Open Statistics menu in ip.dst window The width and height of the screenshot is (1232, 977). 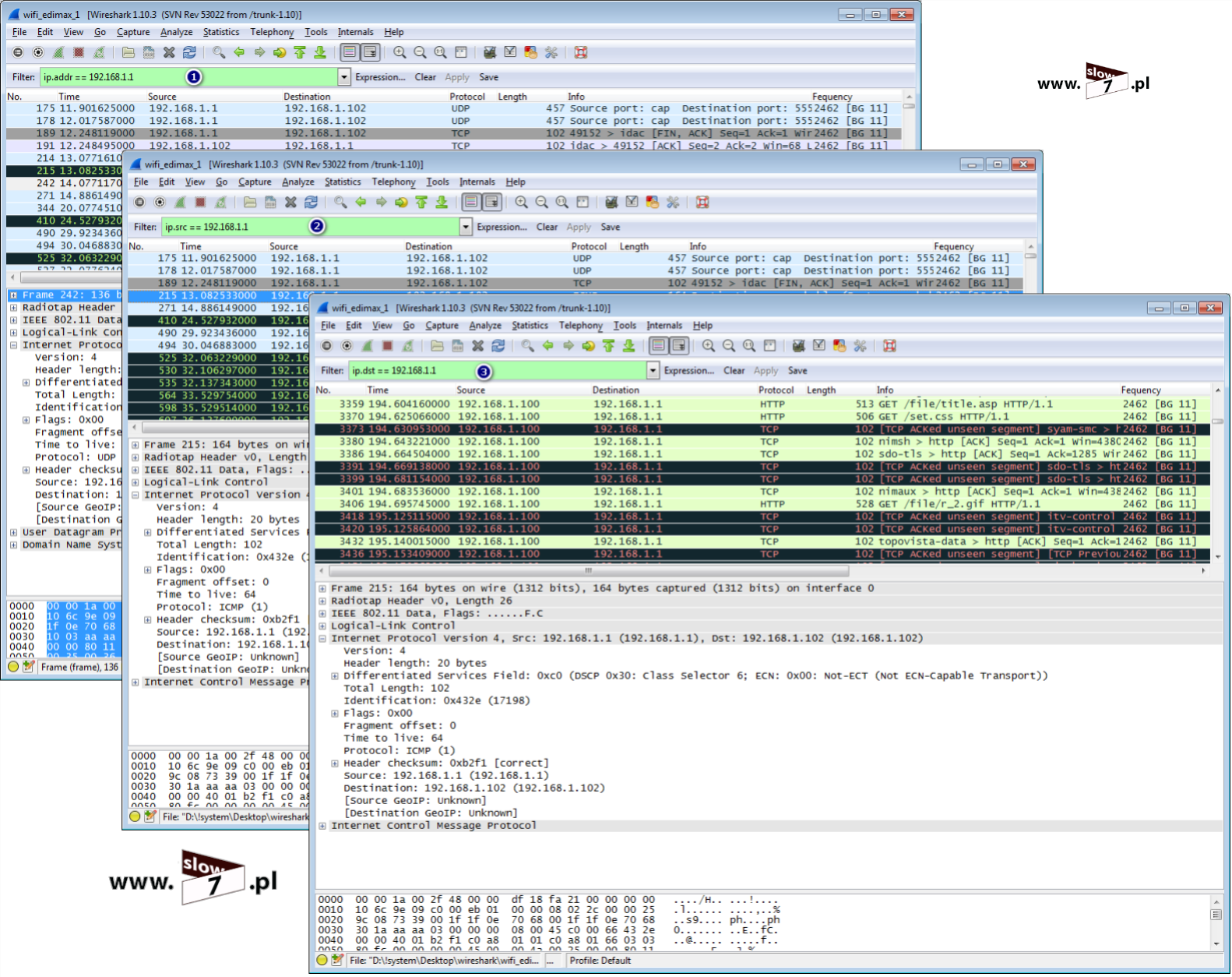(x=530, y=326)
